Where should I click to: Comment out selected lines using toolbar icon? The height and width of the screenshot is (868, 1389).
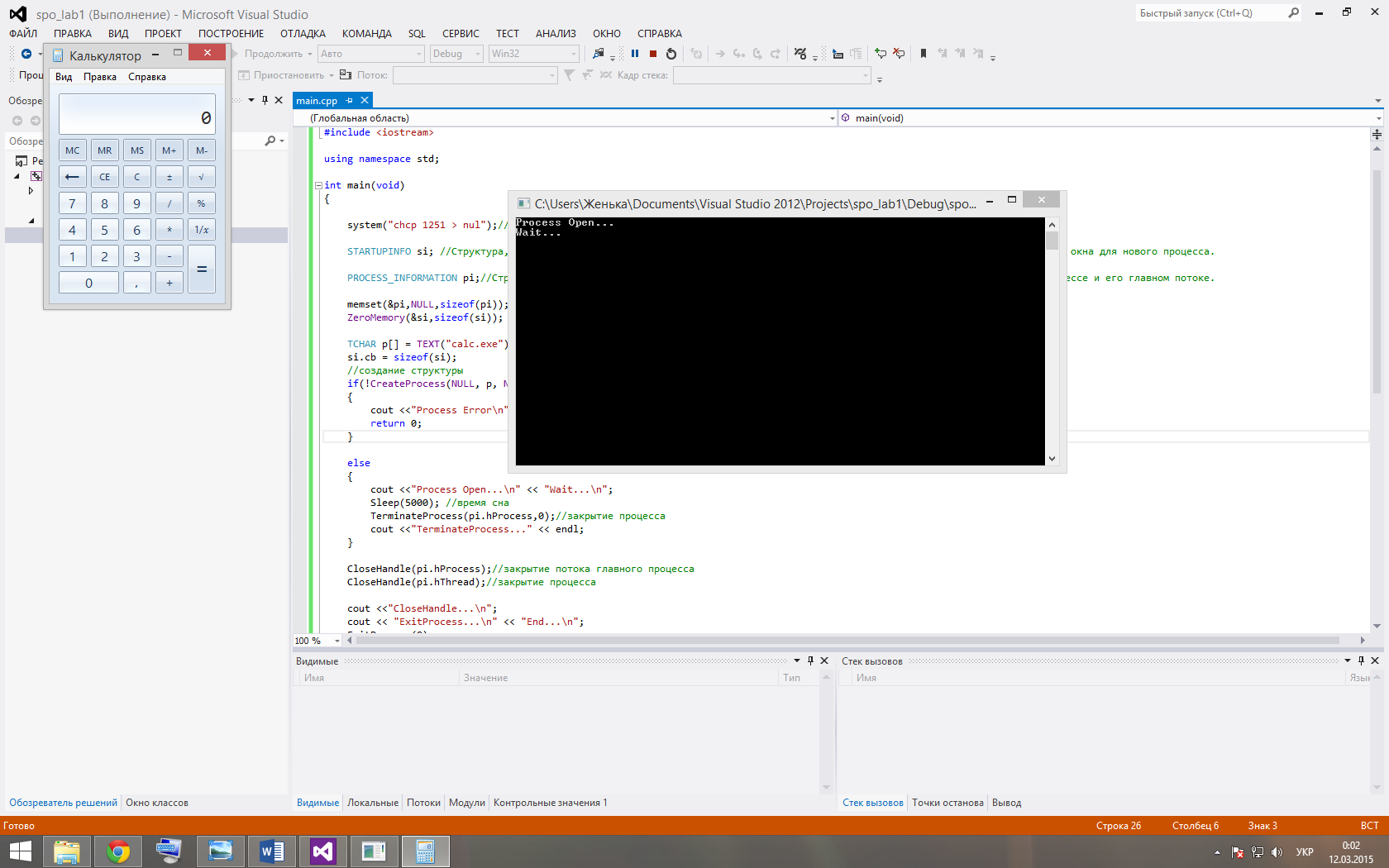tap(881, 54)
